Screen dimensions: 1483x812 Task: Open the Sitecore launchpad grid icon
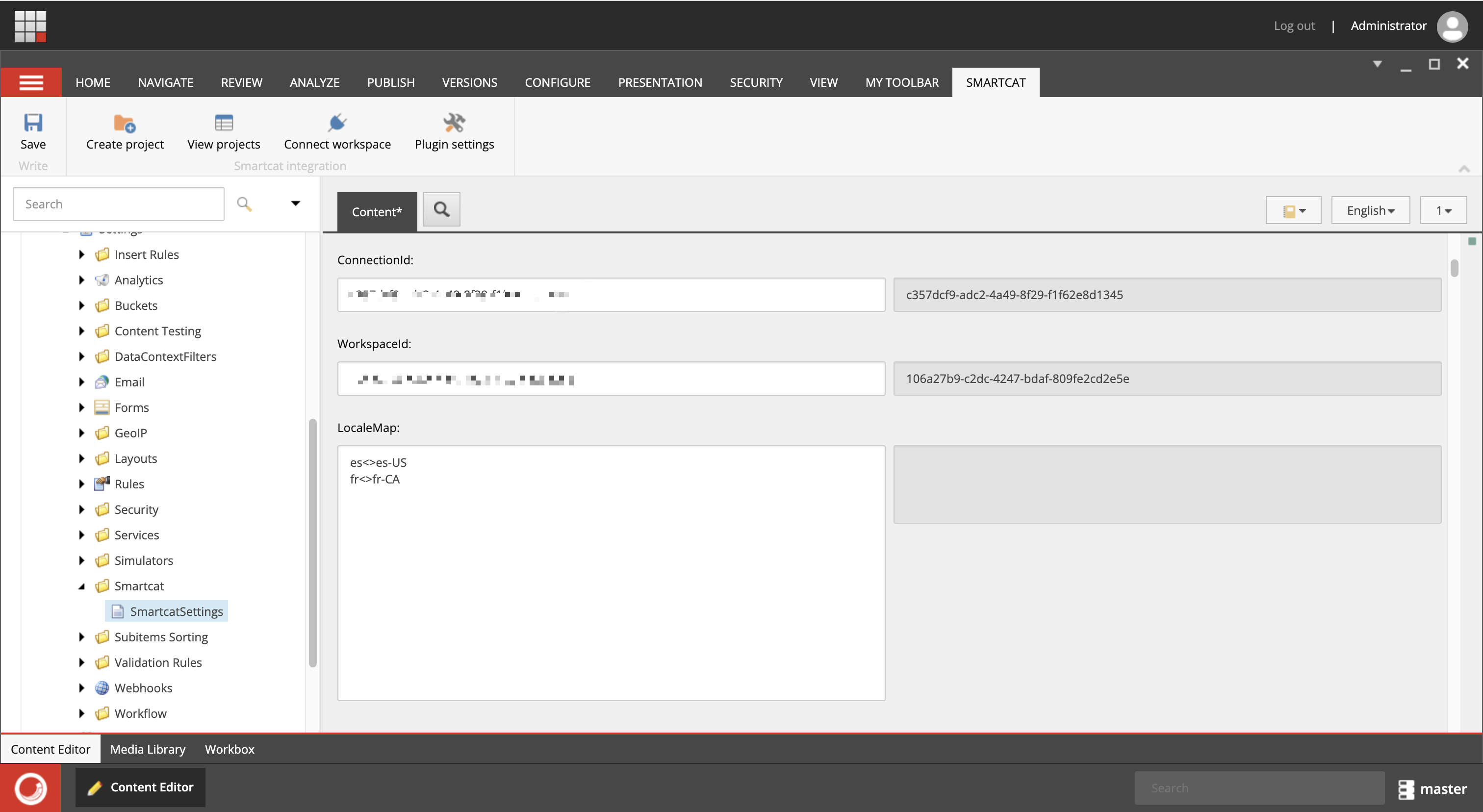(x=30, y=26)
